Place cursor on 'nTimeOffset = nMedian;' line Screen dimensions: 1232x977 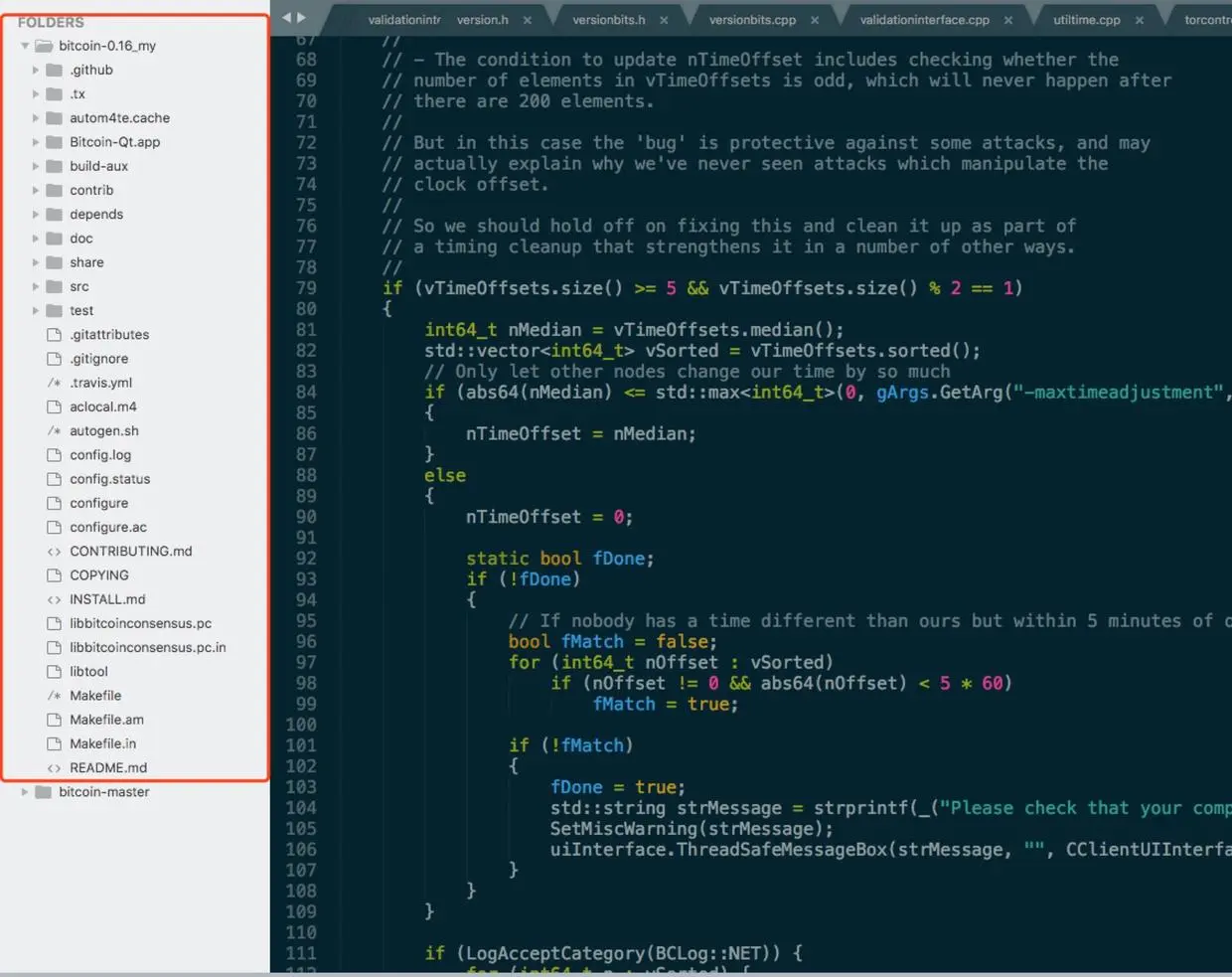(x=581, y=434)
